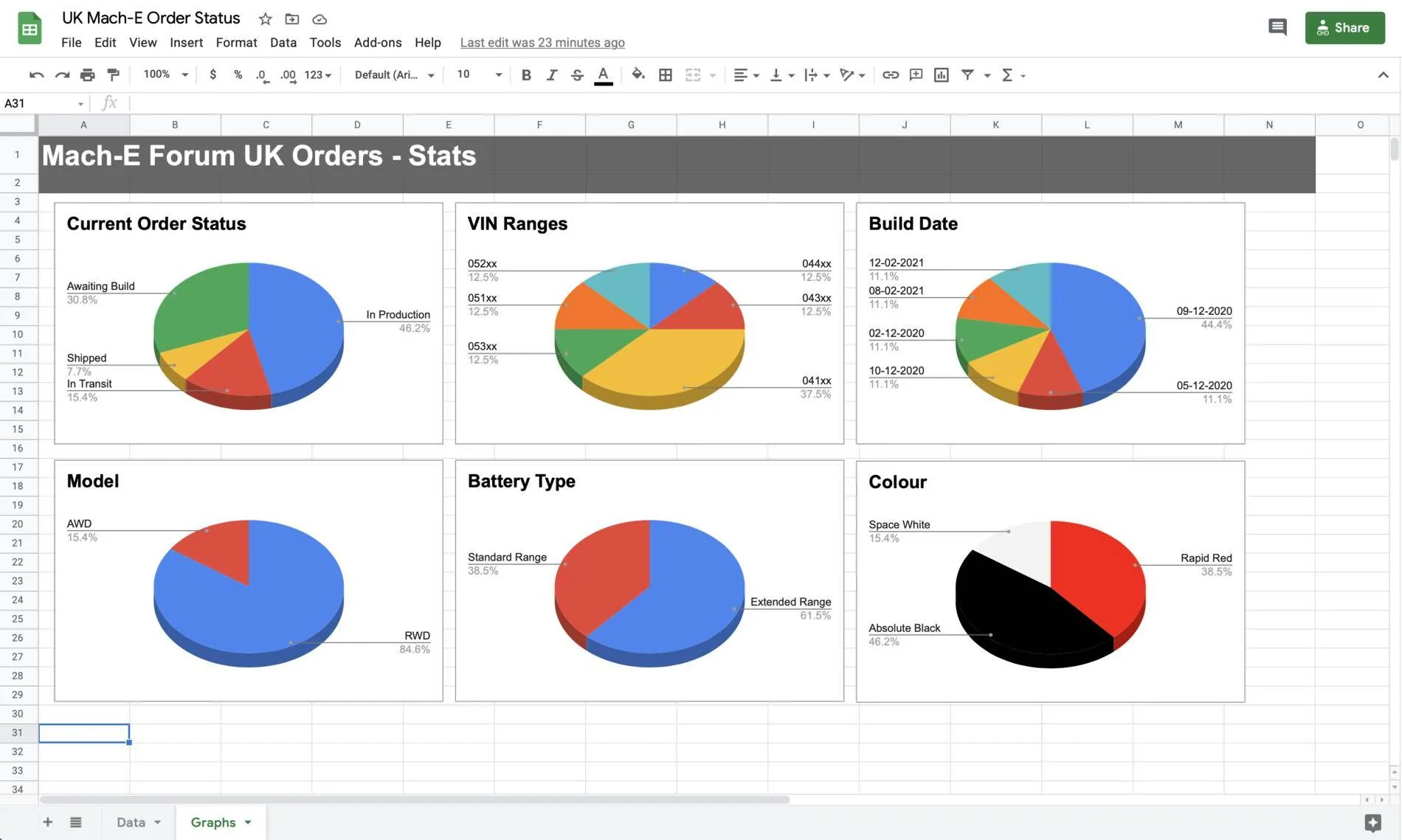Image resolution: width=1402 pixels, height=840 pixels.
Task: Open the Format menu
Action: pyautogui.click(x=236, y=42)
